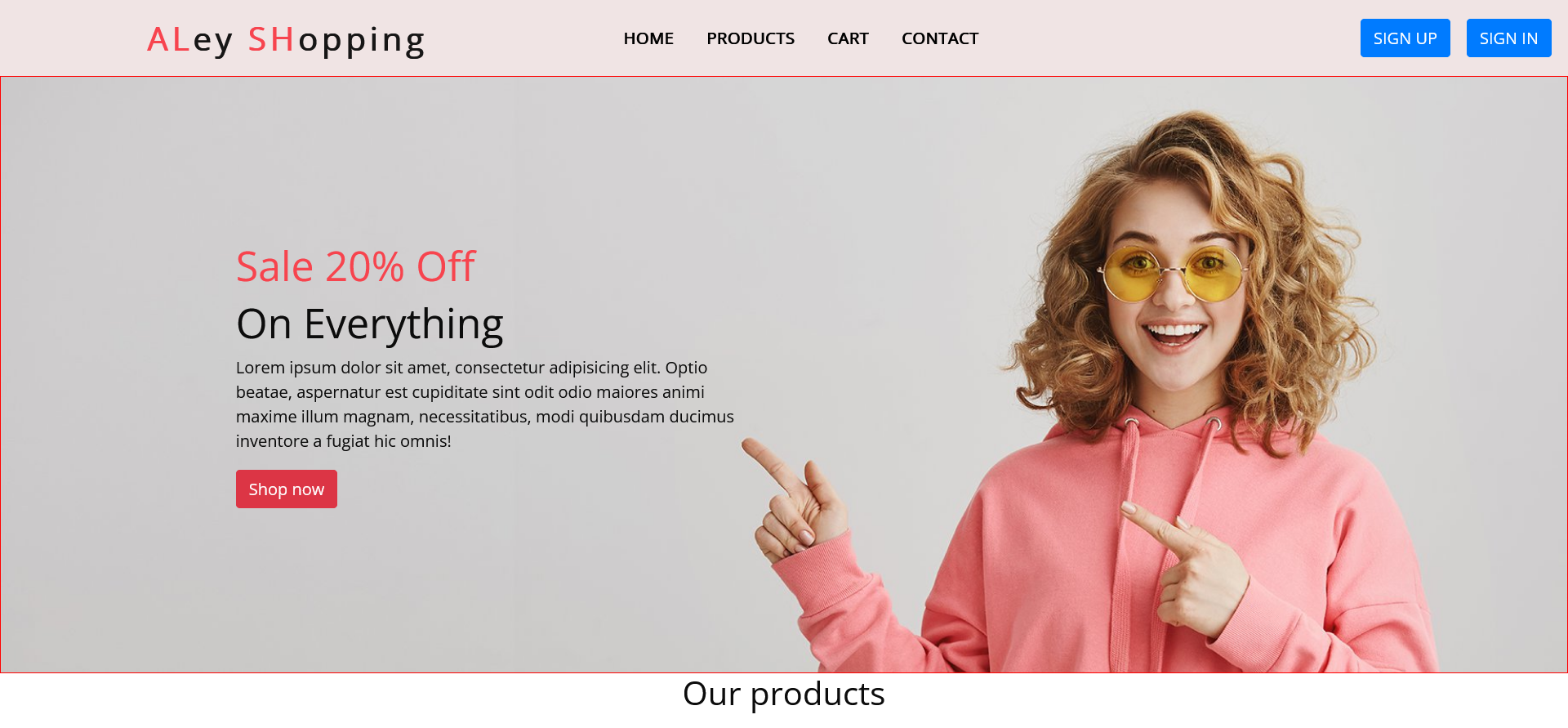Click the Our products heading
1568x728 pixels.
point(784,694)
